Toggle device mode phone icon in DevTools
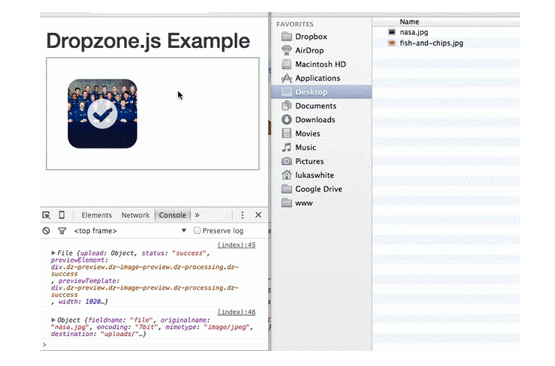This screenshot has width=555, height=366. 62,215
